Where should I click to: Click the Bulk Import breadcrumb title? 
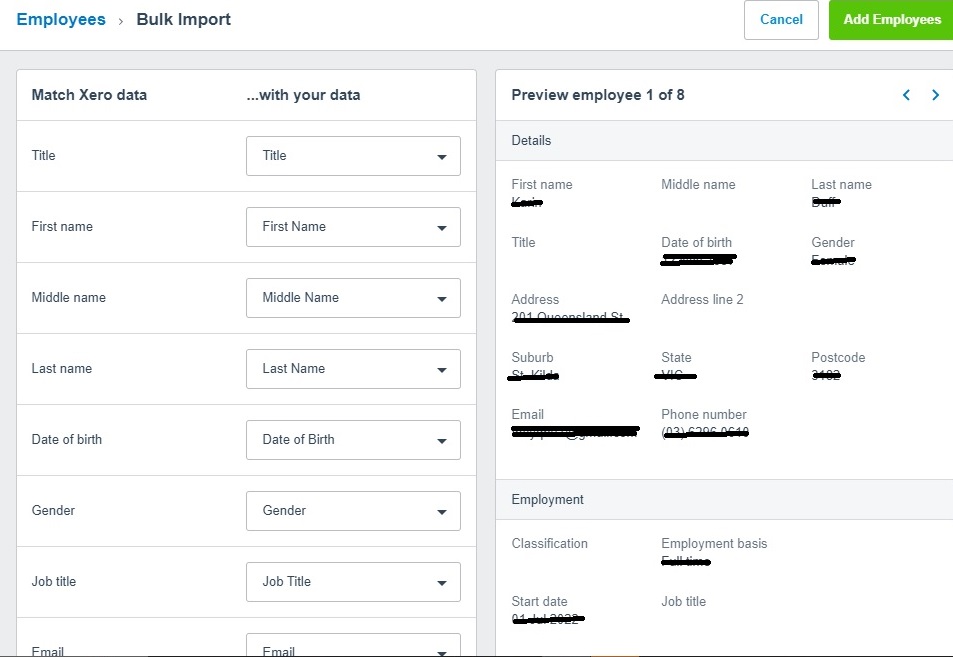click(x=183, y=20)
